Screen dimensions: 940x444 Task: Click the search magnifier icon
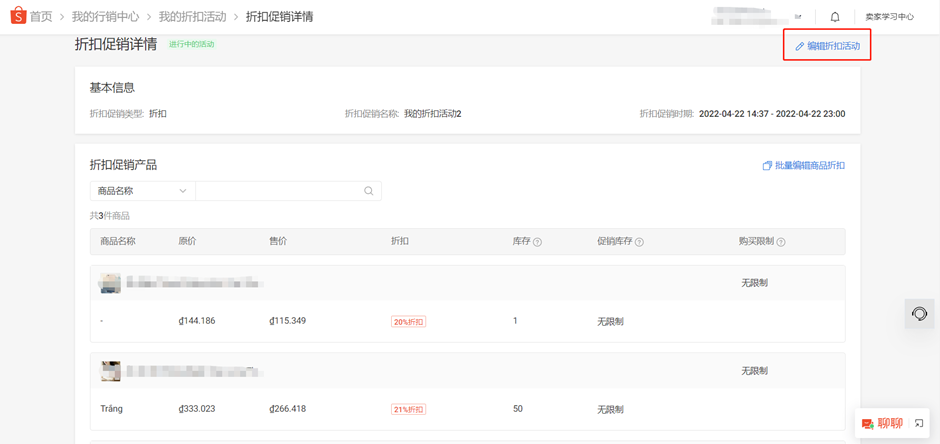(369, 191)
